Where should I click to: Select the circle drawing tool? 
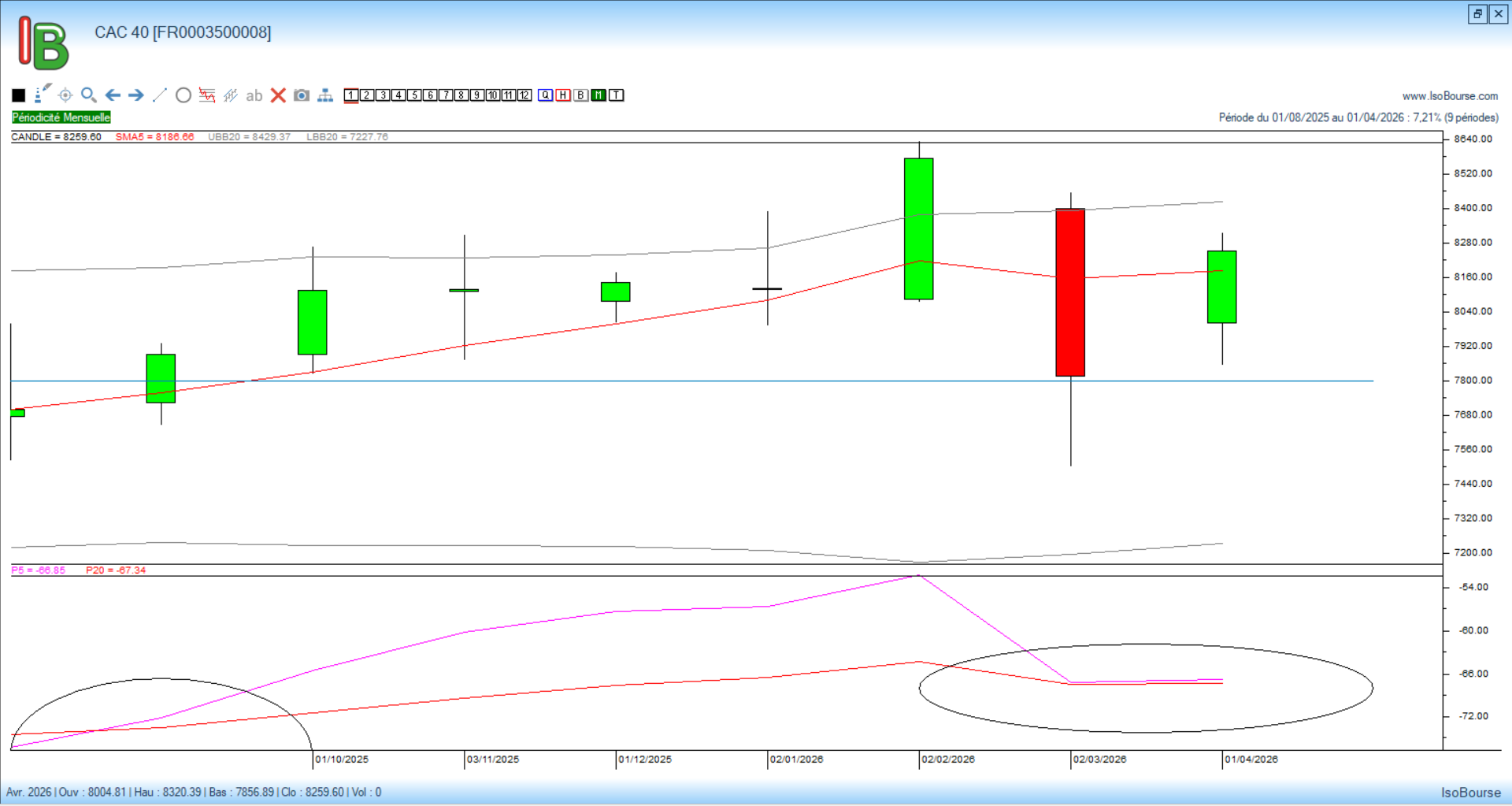[x=183, y=95]
